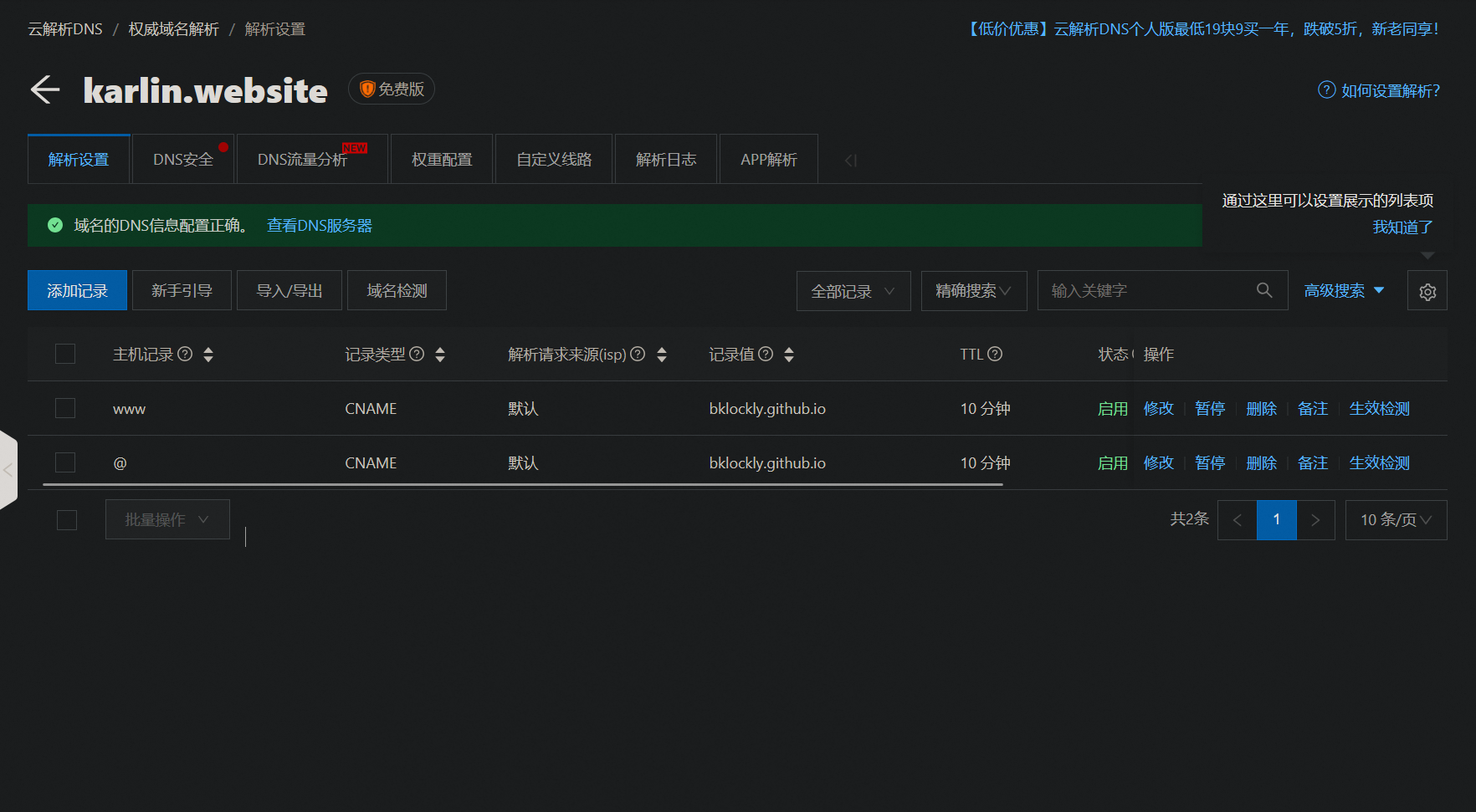Click 生效检测 for the www record
Image resolution: width=1476 pixels, height=812 pixels.
point(1380,408)
